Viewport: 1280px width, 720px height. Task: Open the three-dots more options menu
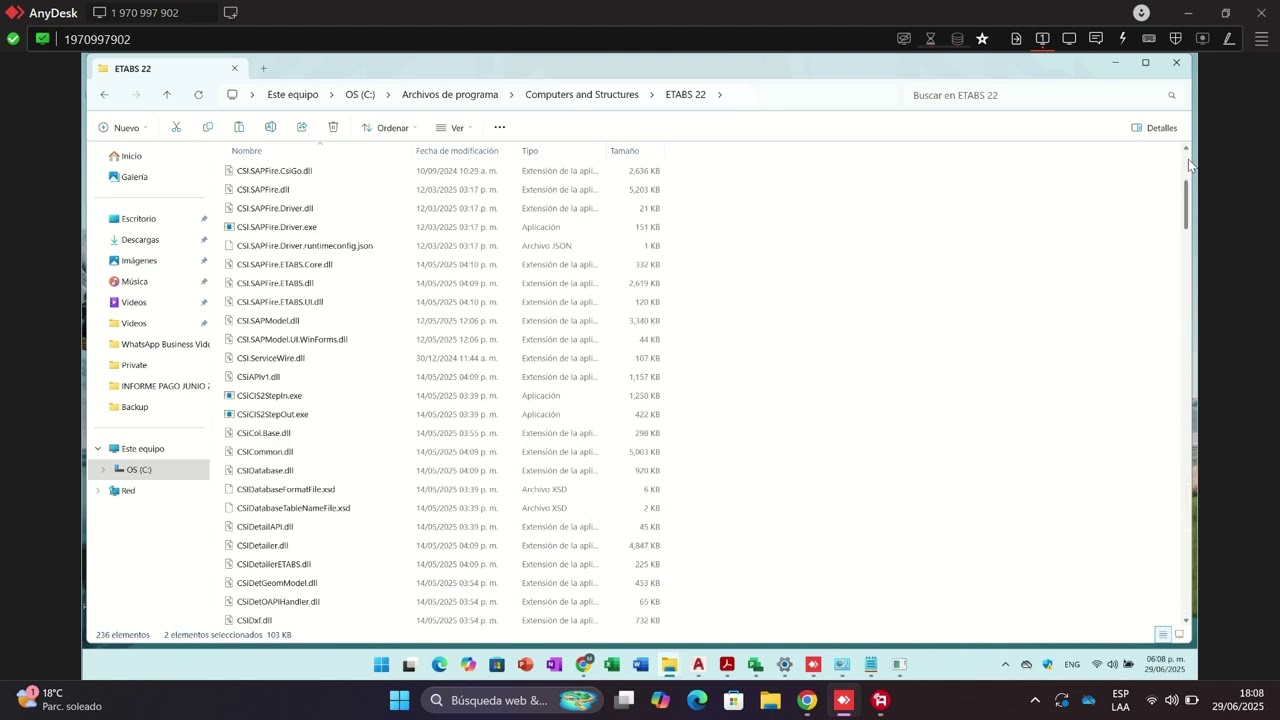(x=500, y=127)
